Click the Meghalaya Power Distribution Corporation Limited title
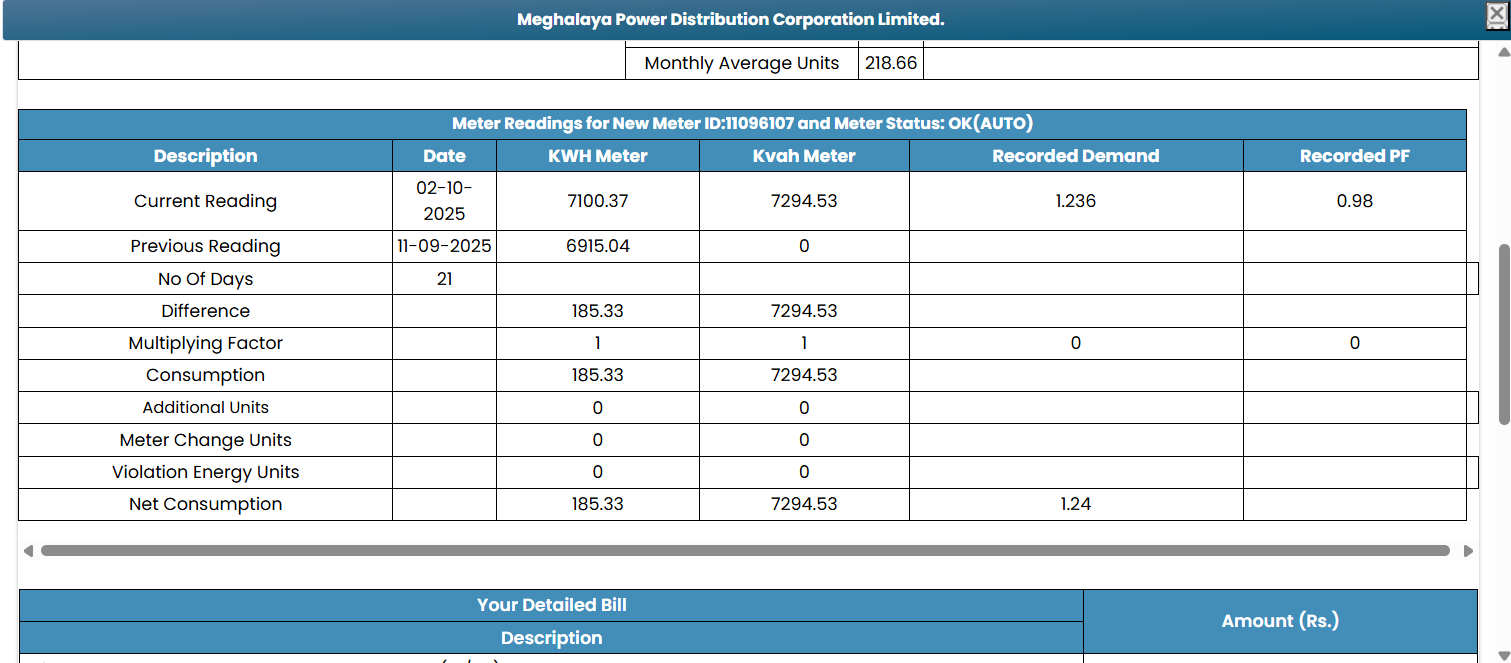Viewport: 1511px width, 663px height. pos(730,20)
